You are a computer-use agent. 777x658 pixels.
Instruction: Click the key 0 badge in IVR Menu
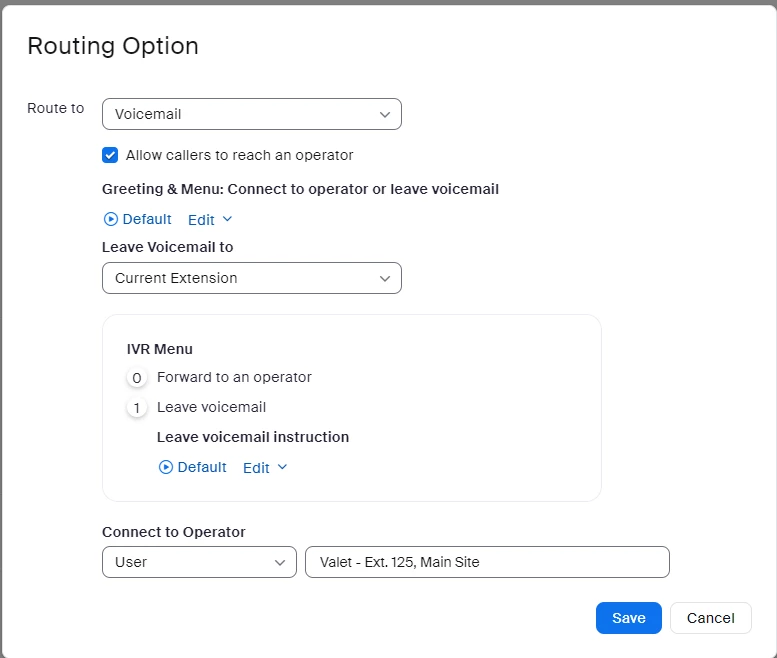tap(137, 378)
